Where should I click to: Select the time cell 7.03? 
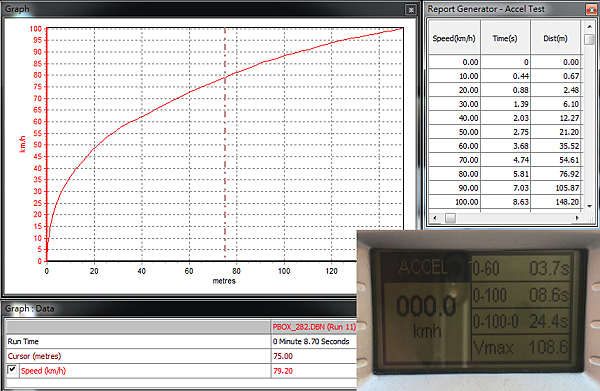(505, 187)
